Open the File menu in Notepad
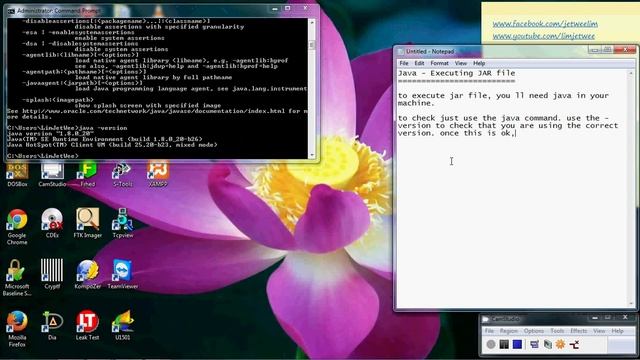The image size is (640, 360). click(x=404, y=63)
